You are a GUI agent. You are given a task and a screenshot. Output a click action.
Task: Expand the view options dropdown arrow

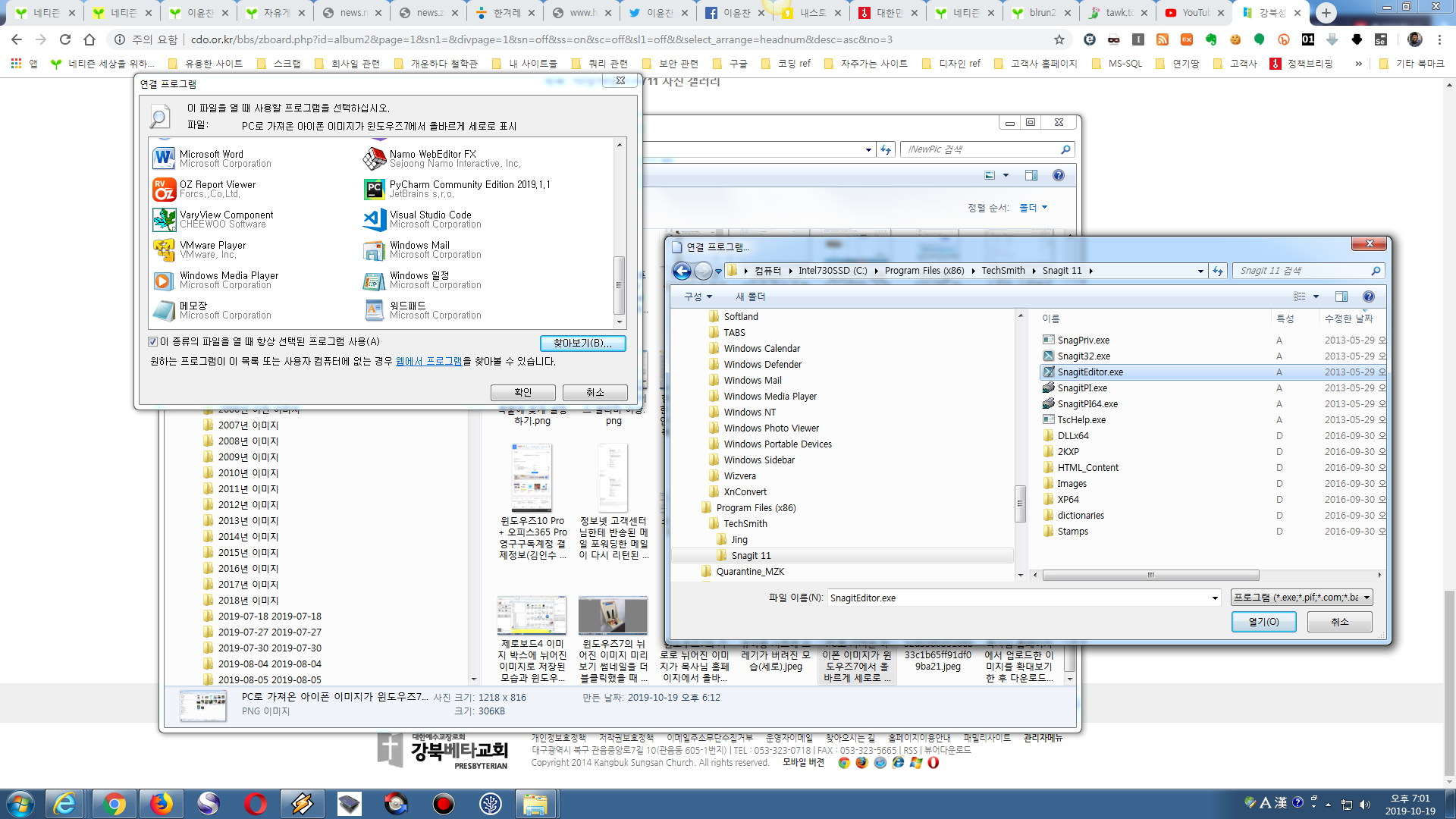(x=1316, y=297)
